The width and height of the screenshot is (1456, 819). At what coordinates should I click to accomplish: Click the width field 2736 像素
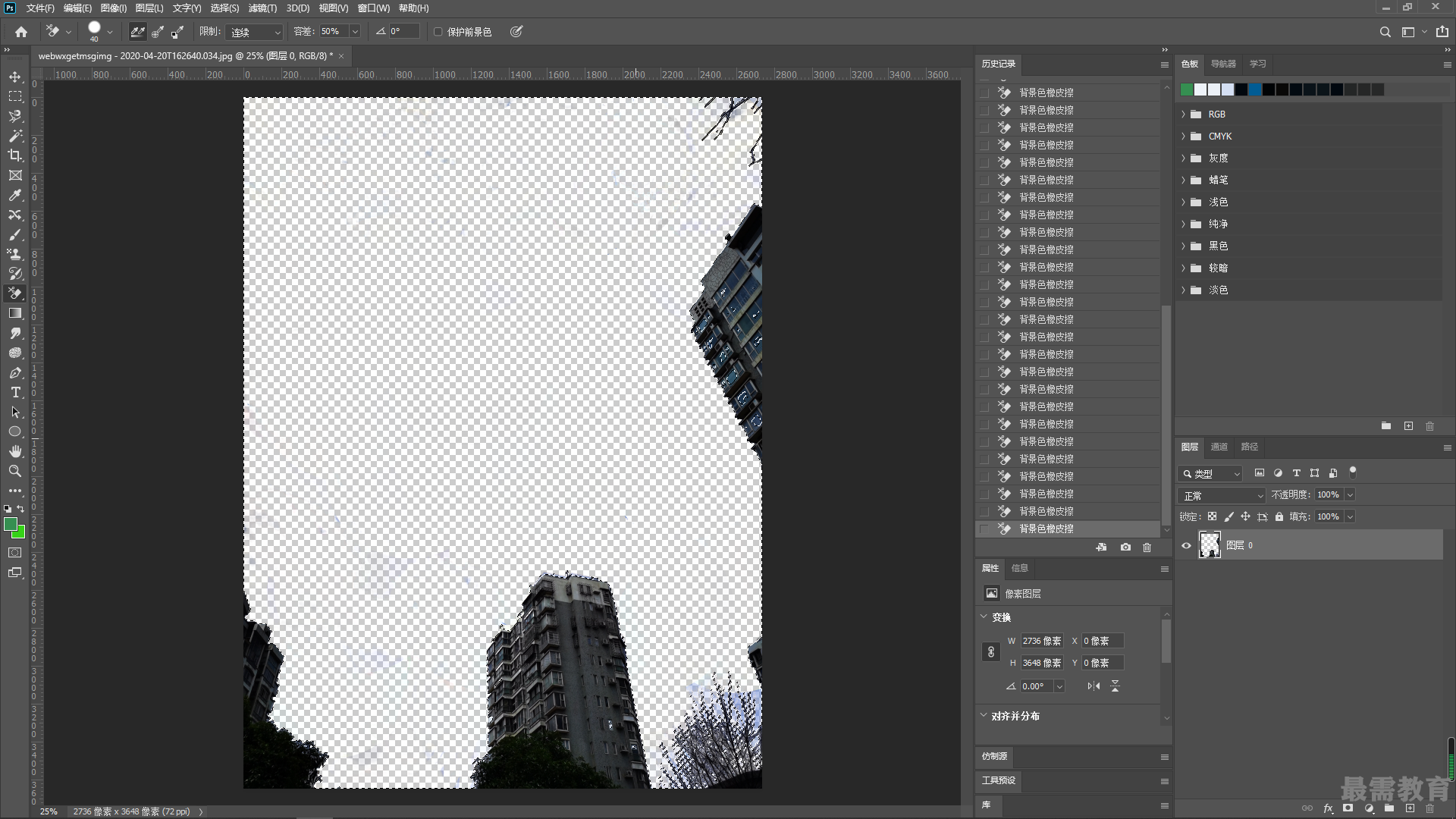point(1042,641)
